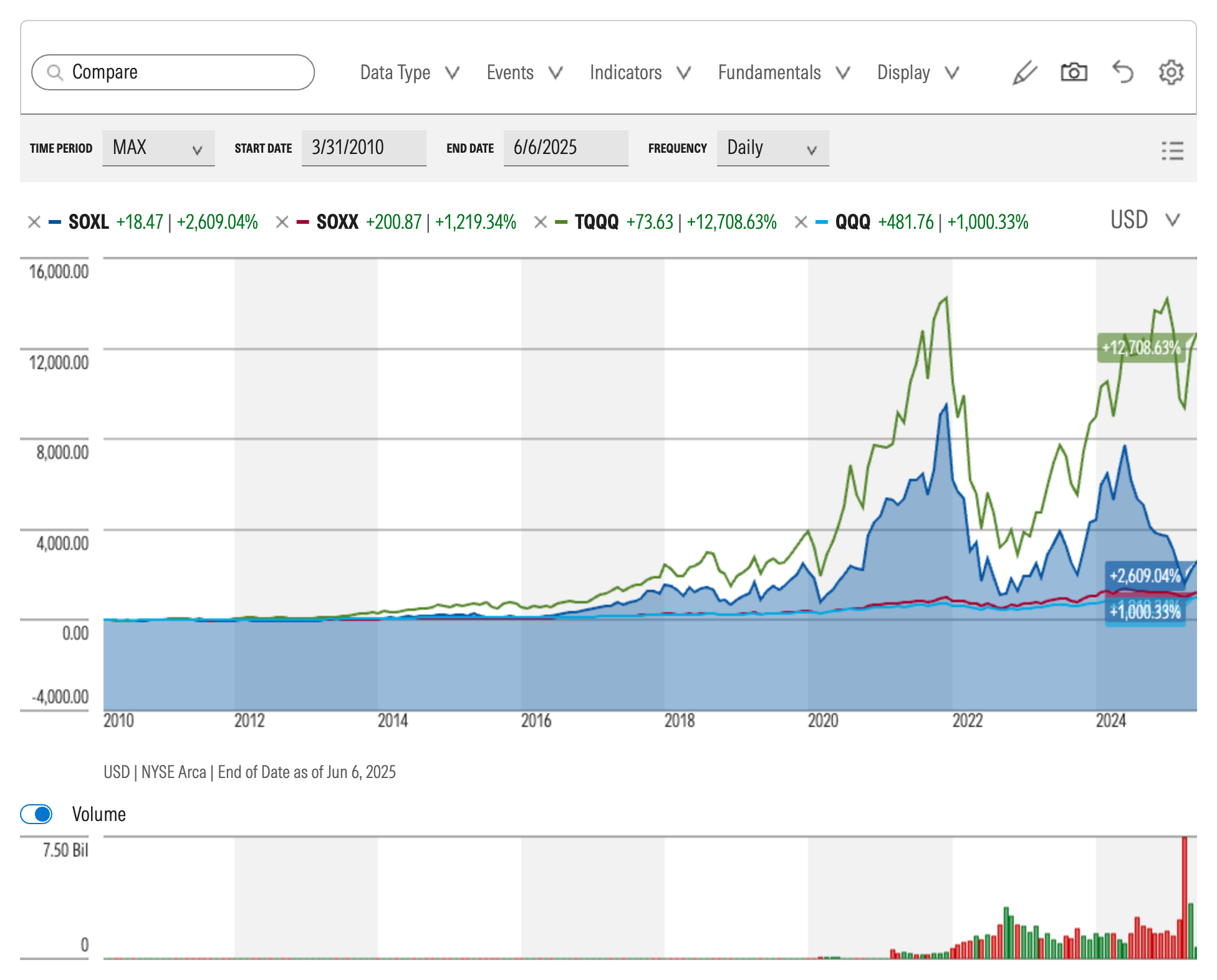Toggle the Volume switch off
Image resolution: width=1217 pixels, height=980 pixels.
pyautogui.click(x=37, y=814)
